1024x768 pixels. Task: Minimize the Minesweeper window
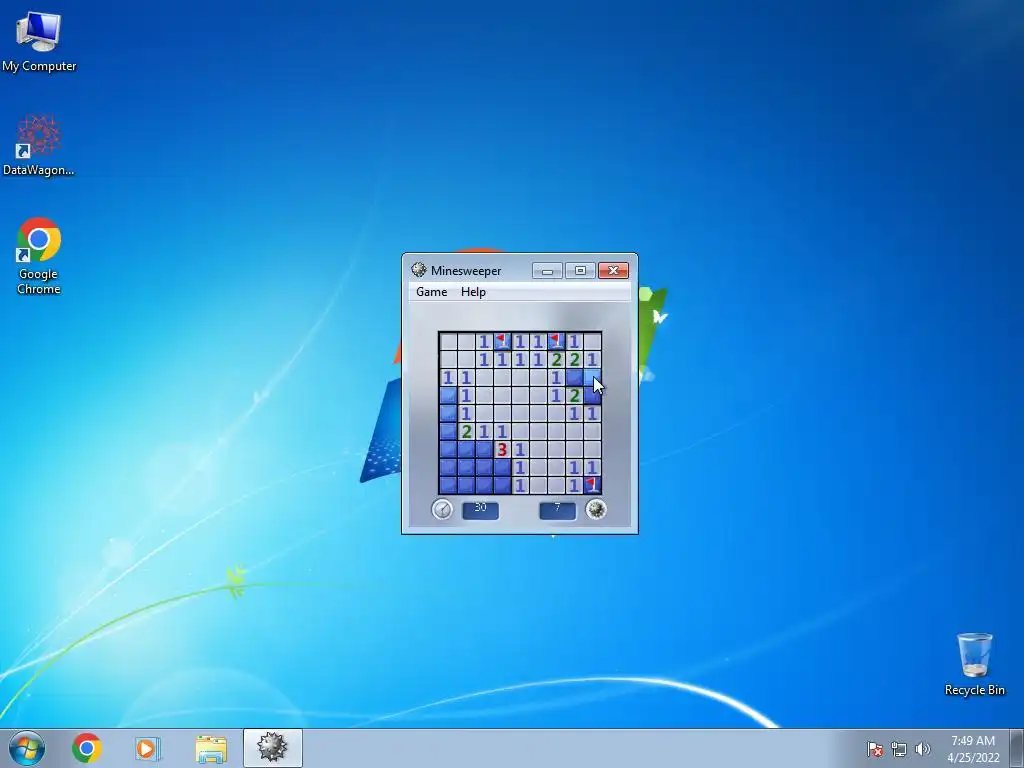547,270
